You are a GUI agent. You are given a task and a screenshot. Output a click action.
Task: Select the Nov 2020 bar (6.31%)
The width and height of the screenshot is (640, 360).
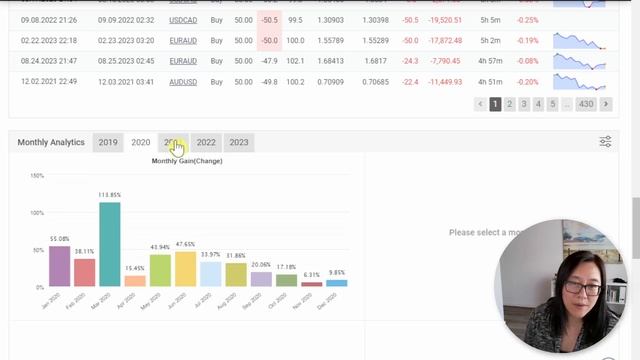coord(312,284)
